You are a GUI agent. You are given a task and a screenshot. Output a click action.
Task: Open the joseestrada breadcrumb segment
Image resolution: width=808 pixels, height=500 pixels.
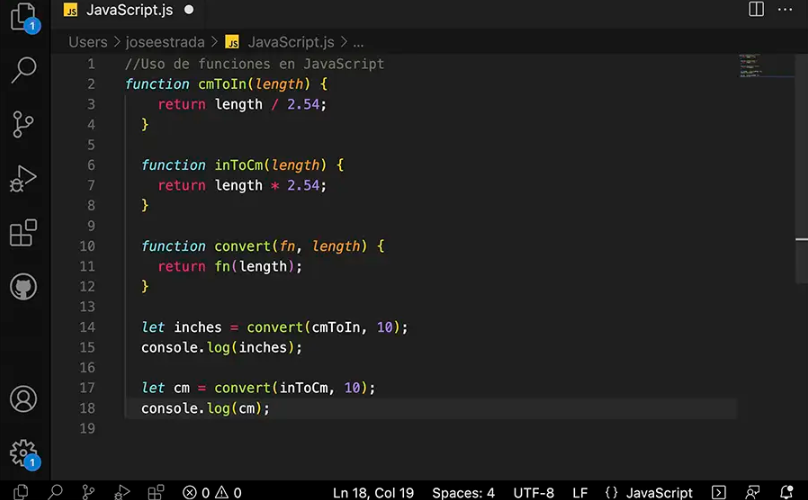(165, 42)
